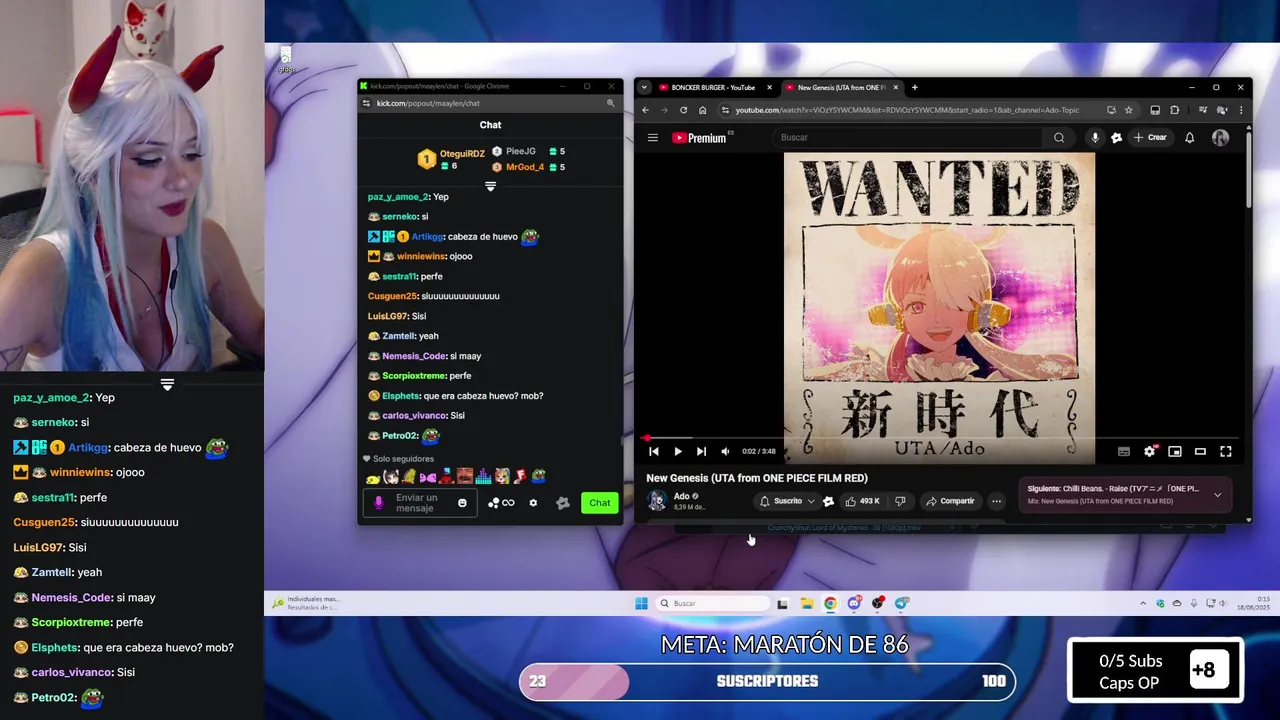Image resolution: width=1280 pixels, height=720 pixels.
Task: Reload the YouTube page
Action: (684, 110)
